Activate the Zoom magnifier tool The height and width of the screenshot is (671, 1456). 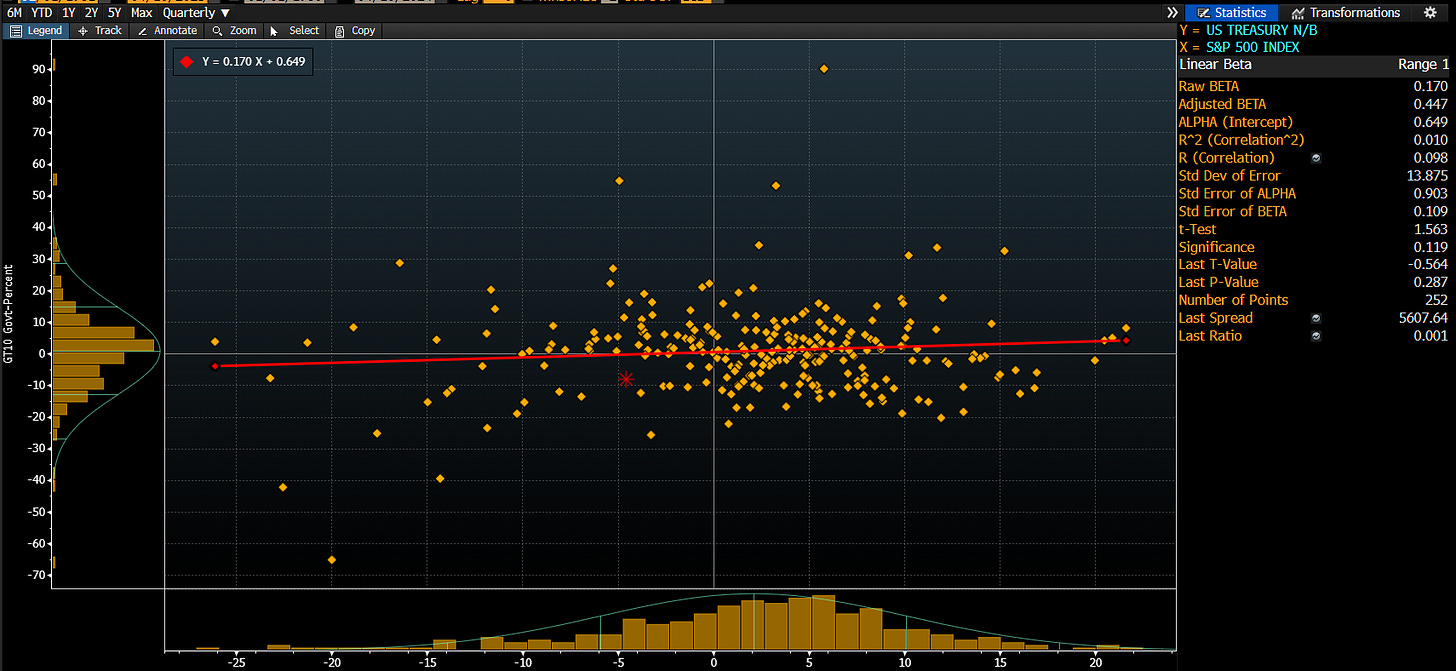pos(235,31)
